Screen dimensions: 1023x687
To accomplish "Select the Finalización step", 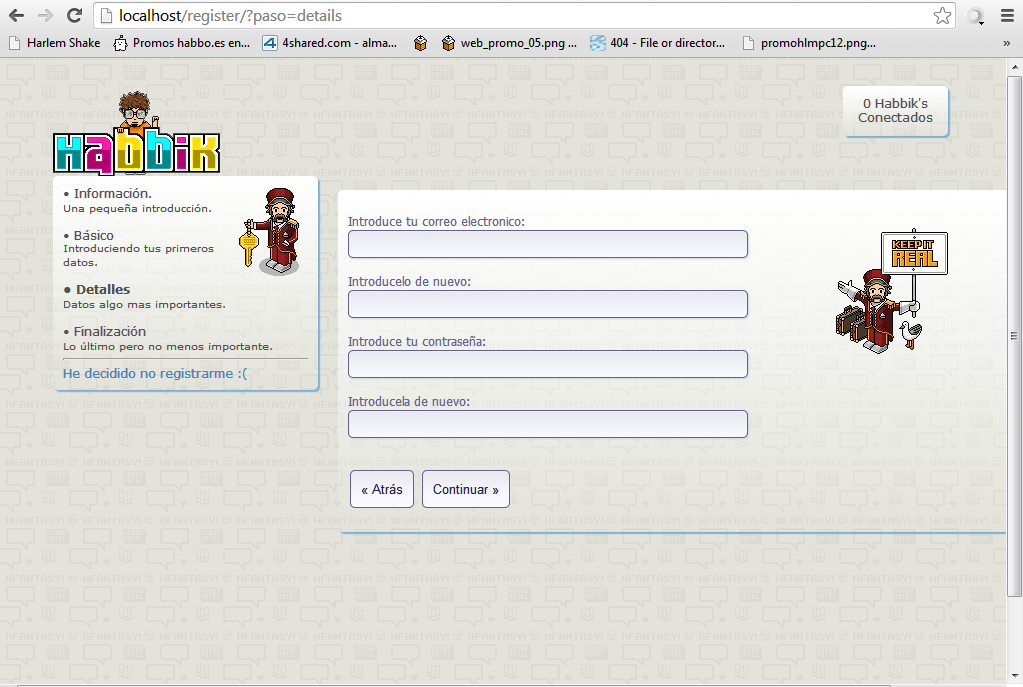I will coord(104,331).
